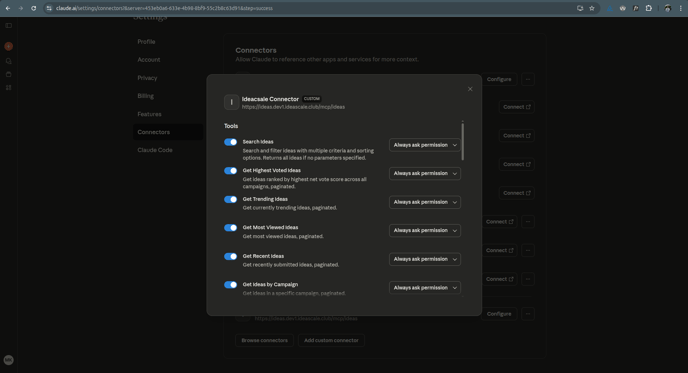
Task: Configure the connector in the ideas.dev1.ideascale.club row
Action: click(x=499, y=314)
